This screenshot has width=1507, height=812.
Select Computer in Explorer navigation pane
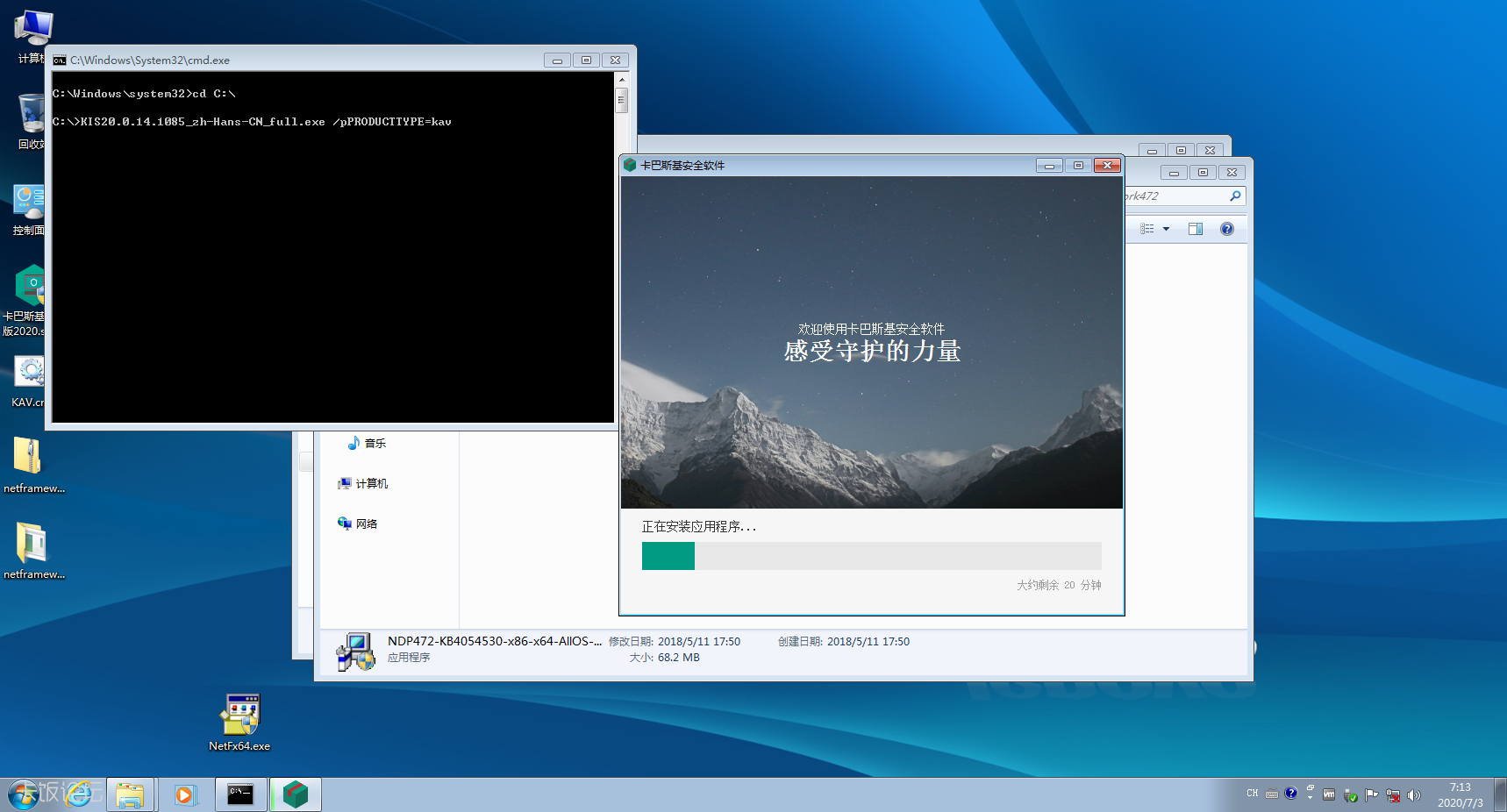pyautogui.click(x=363, y=483)
